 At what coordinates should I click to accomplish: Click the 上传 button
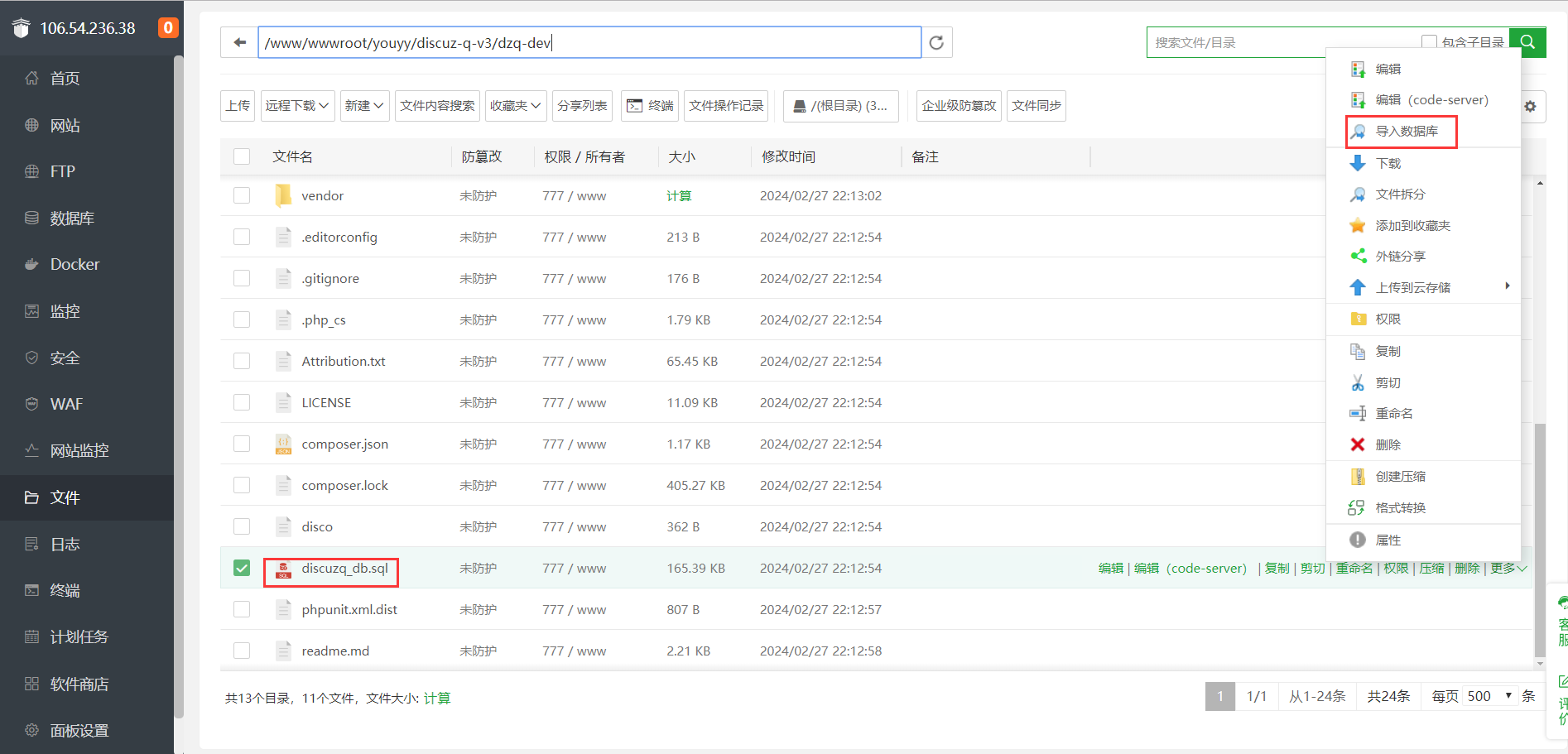(238, 106)
